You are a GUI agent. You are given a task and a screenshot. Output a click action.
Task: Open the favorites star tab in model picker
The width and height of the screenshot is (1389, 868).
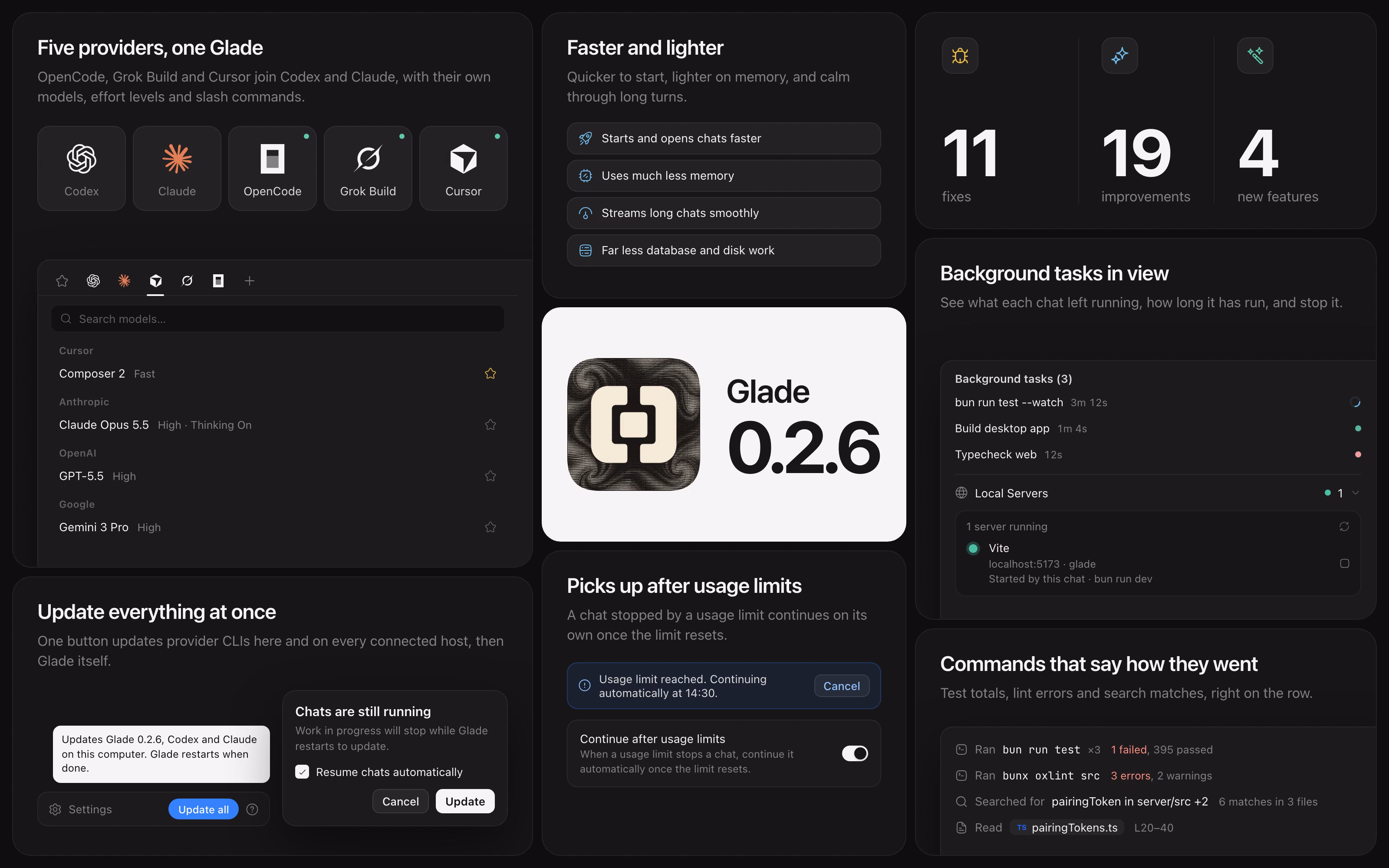tap(62, 281)
